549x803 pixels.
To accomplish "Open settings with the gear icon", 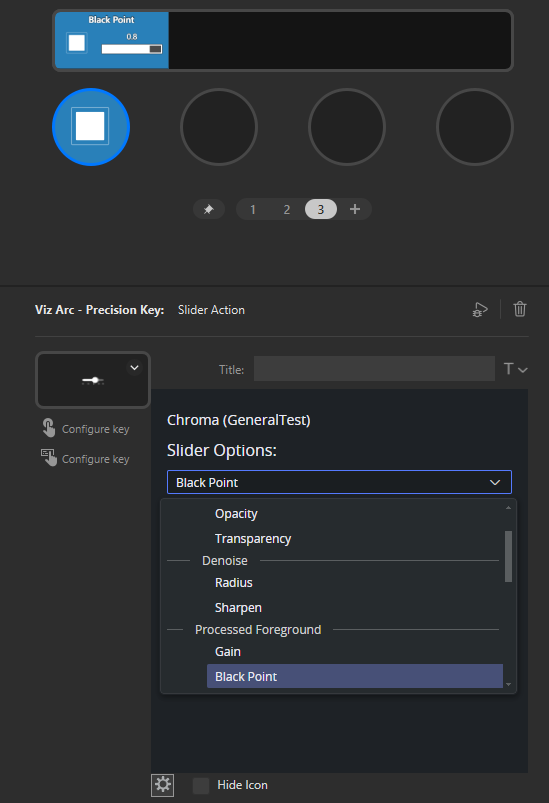I will [x=163, y=785].
